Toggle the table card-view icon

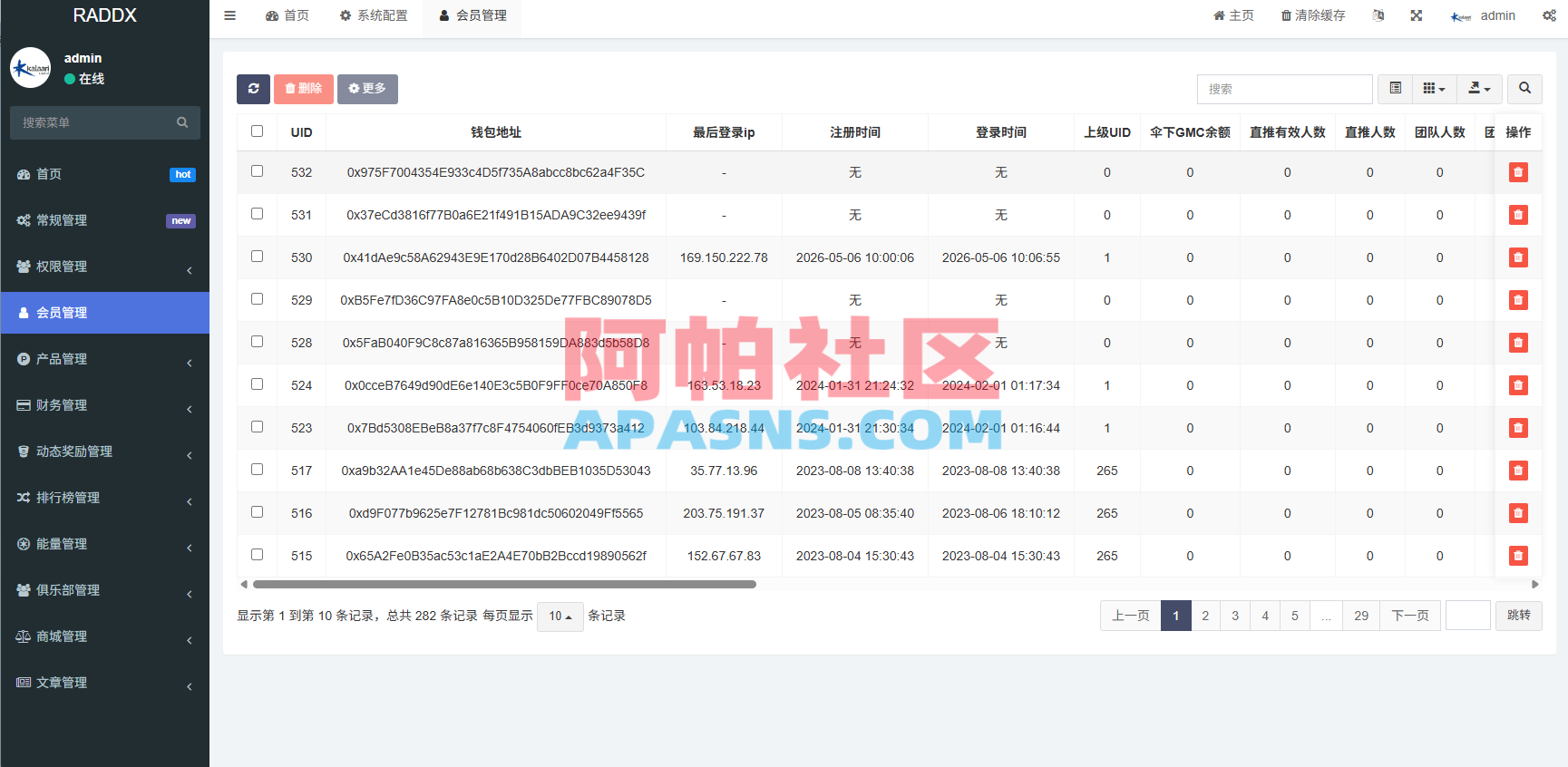(1396, 89)
